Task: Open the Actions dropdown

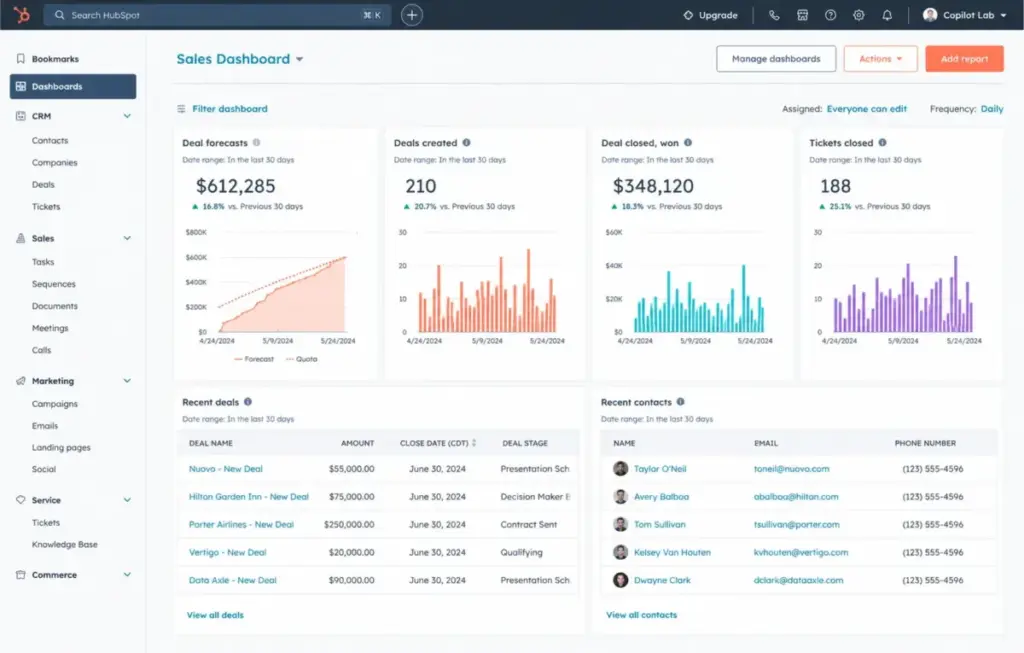Action: click(880, 59)
